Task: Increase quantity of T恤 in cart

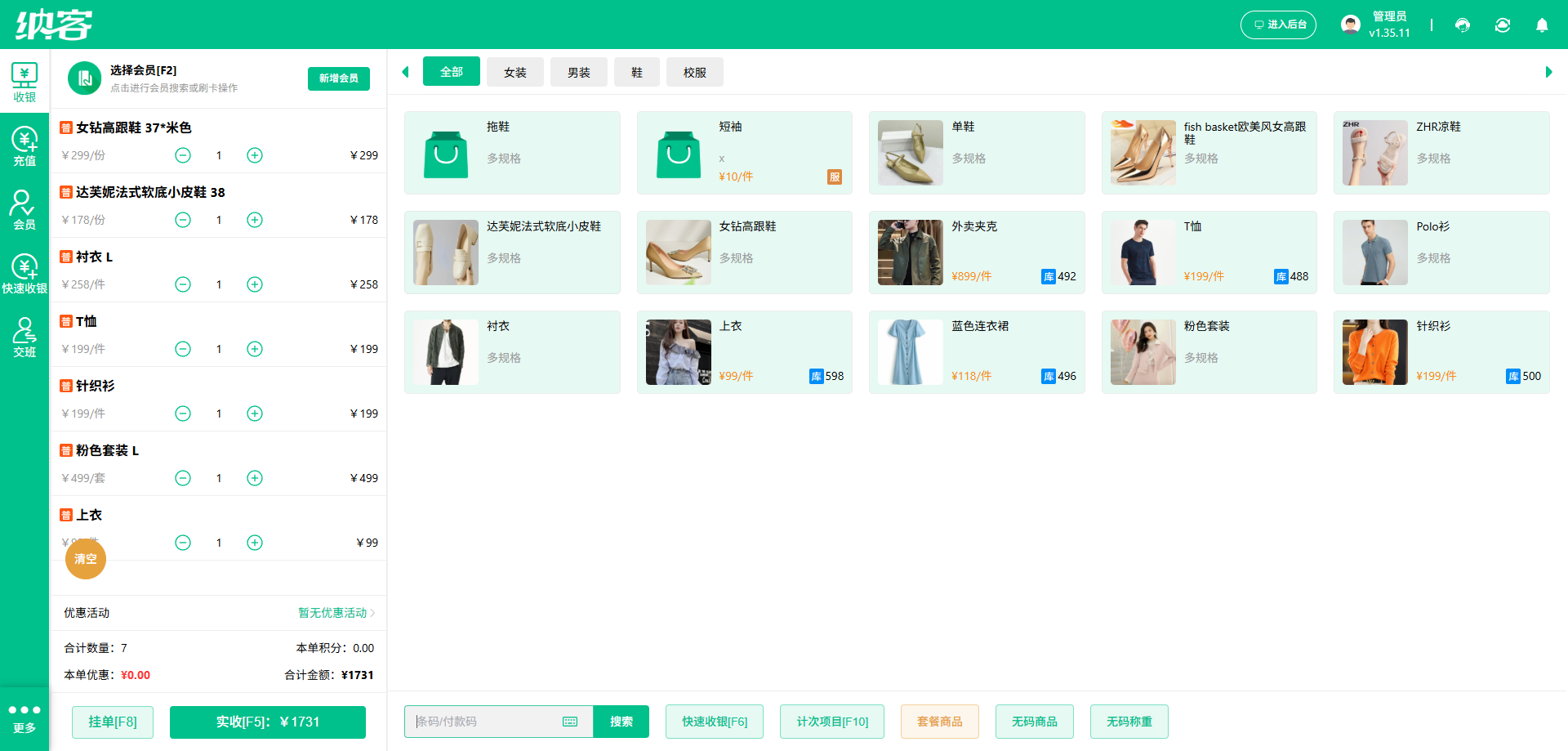Action: coord(255,349)
